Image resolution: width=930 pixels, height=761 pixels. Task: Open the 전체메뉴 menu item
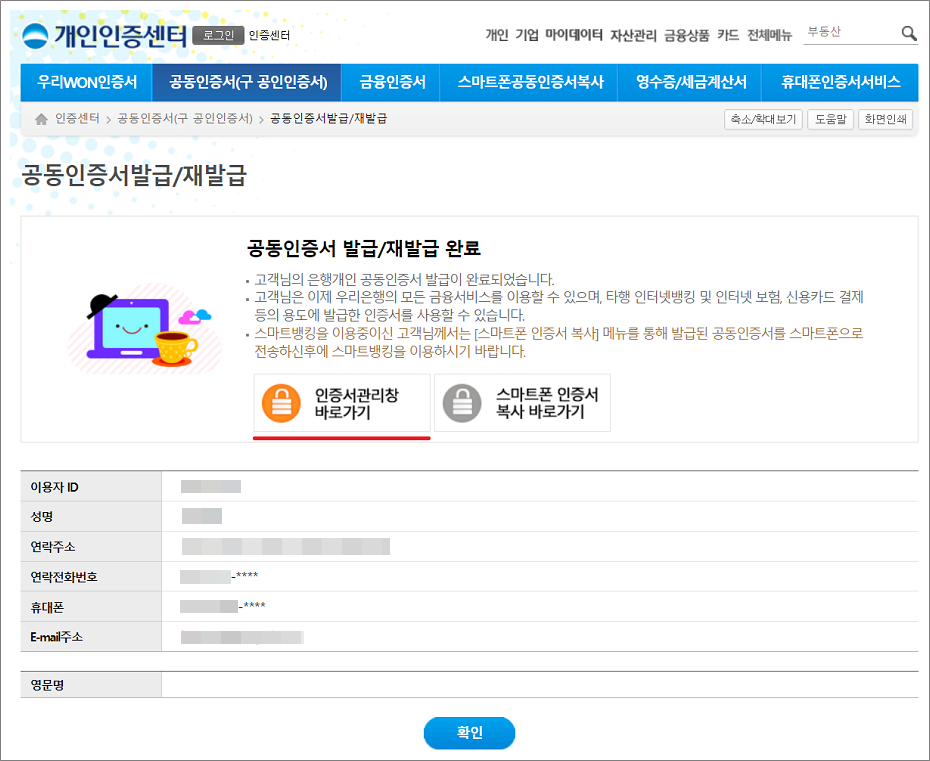[x=770, y=33]
